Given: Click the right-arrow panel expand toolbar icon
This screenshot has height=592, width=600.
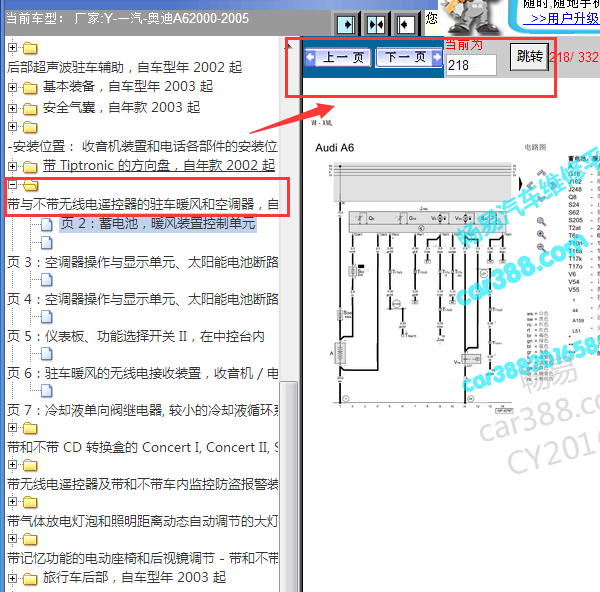Looking at the screenshot, I should tap(346, 25).
